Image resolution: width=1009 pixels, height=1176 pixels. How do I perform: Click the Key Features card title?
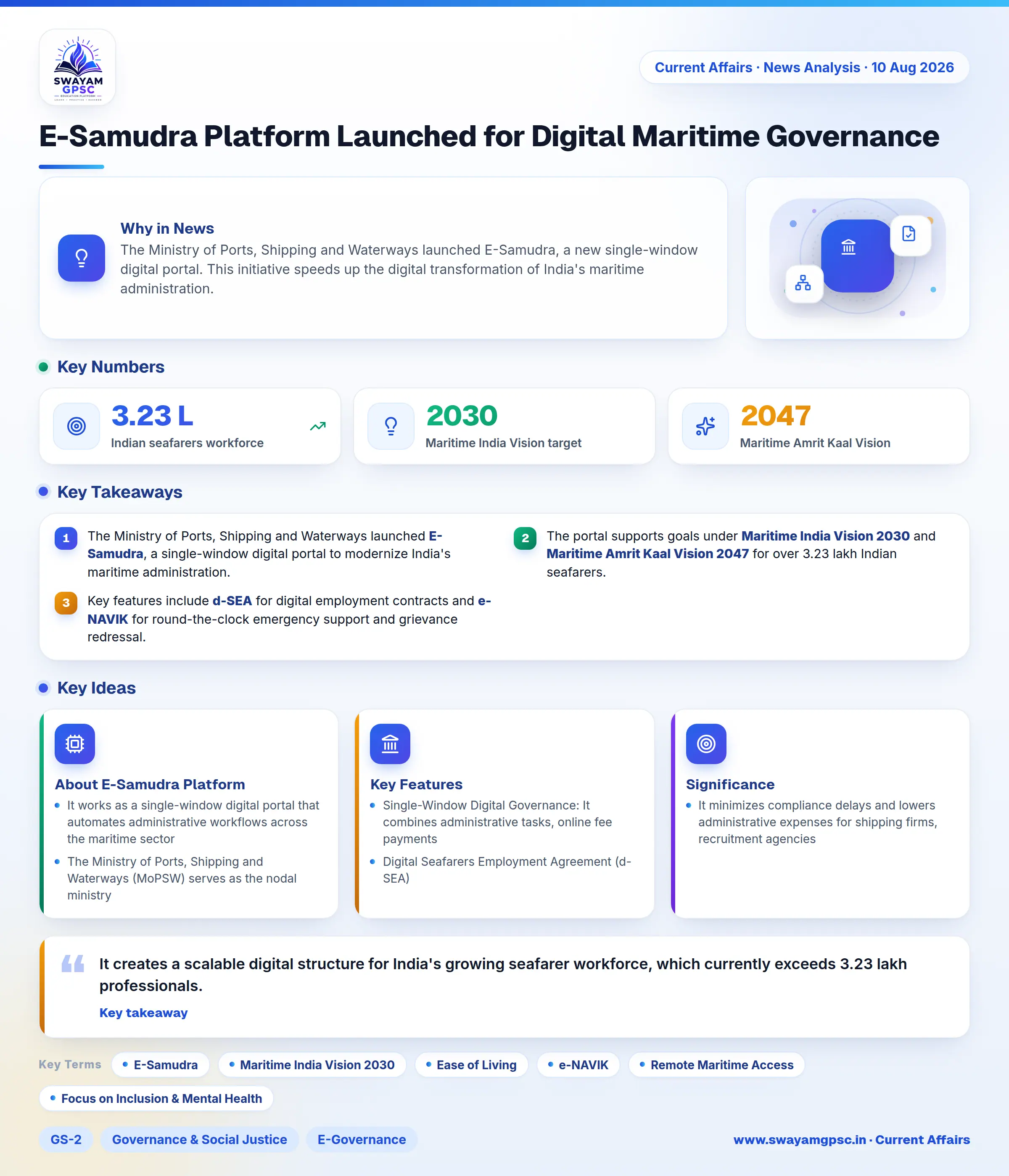coord(416,784)
